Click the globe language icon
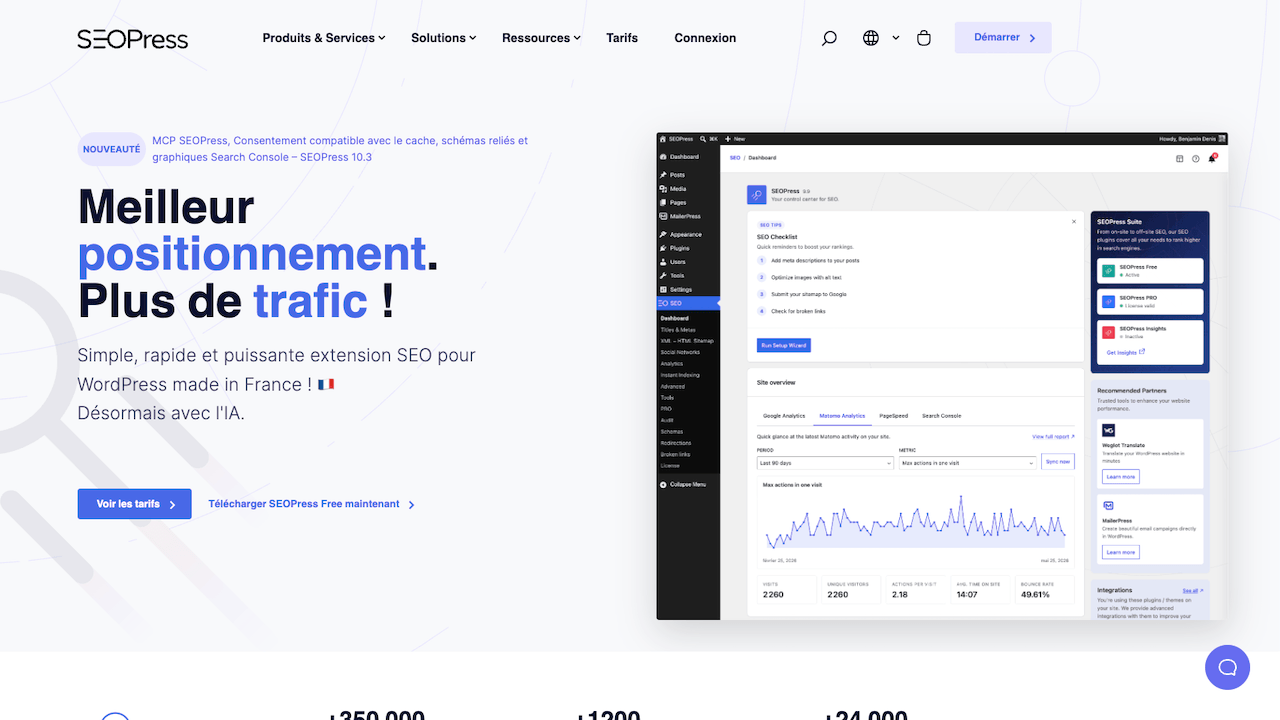This screenshot has height=720, width=1280. click(x=871, y=38)
